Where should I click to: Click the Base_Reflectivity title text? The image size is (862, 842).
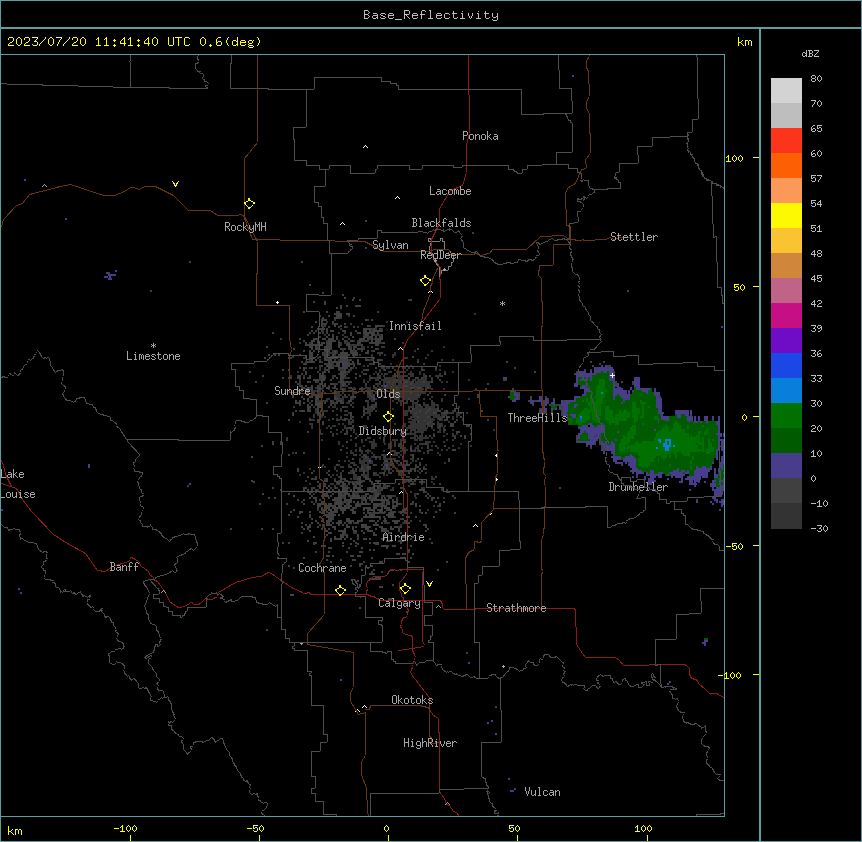[x=431, y=15]
